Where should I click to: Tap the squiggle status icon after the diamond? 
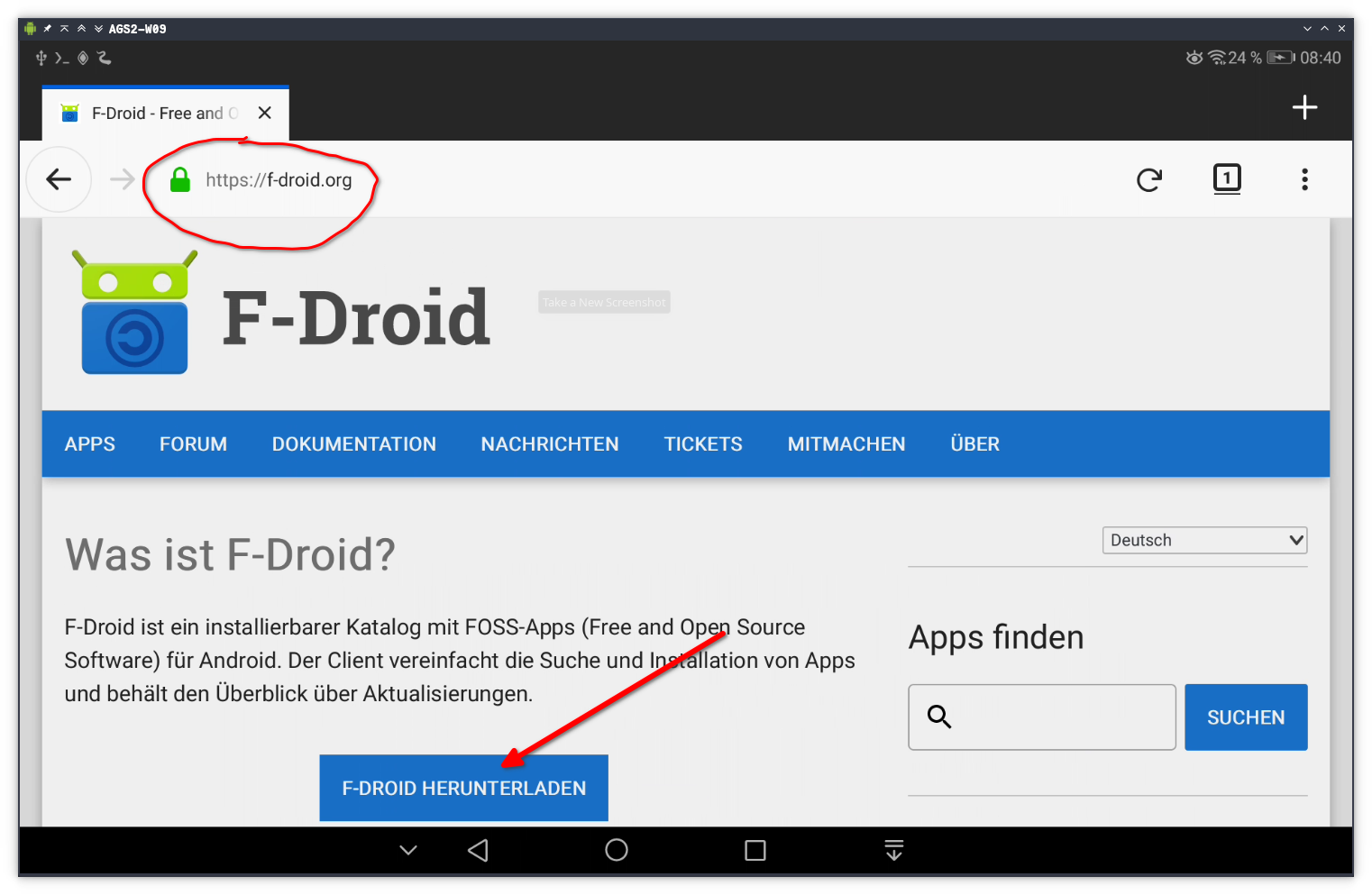tap(104, 58)
